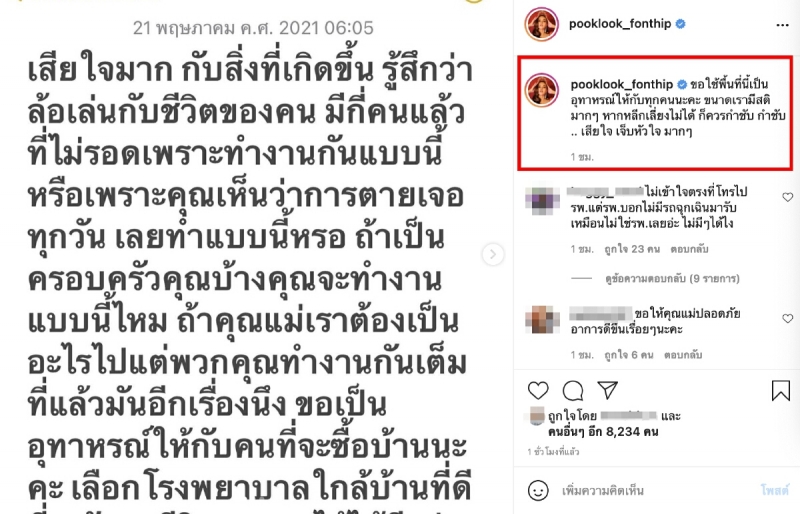Reply to second comment ตอบกลับ
This screenshot has width=800, height=514.
point(683,355)
